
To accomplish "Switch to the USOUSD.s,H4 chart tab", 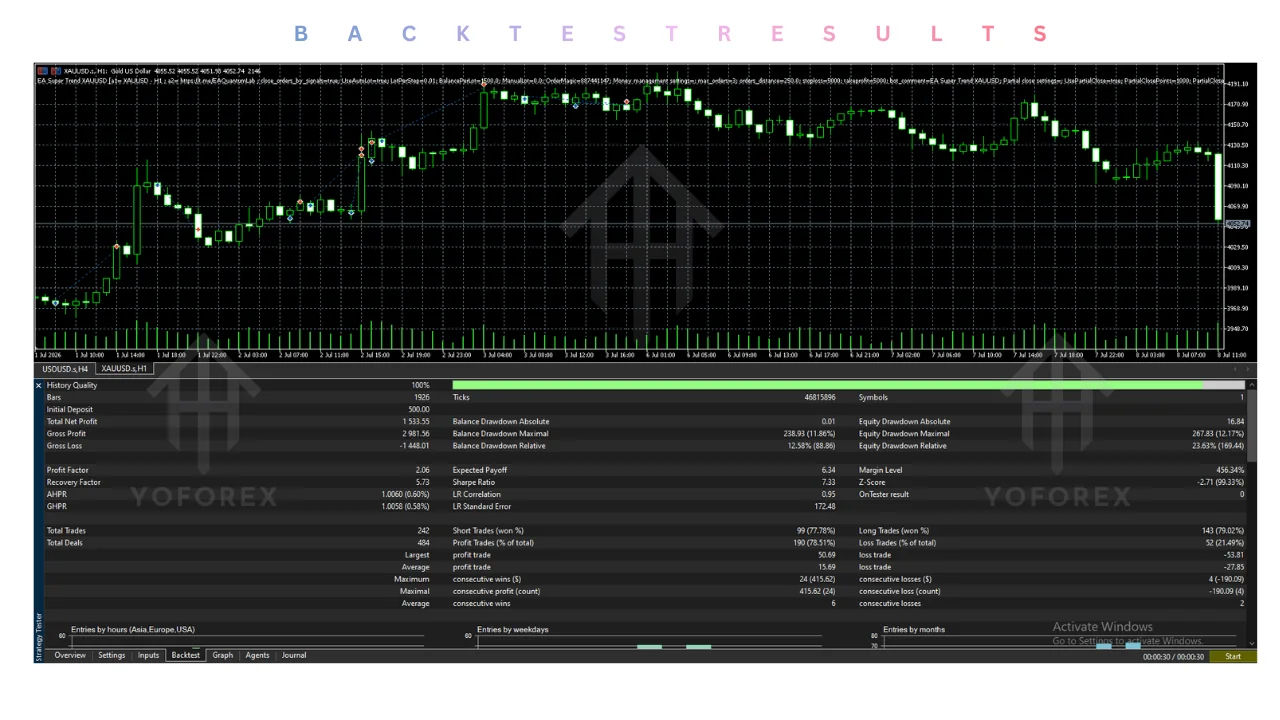I will click(x=66, y=369).
